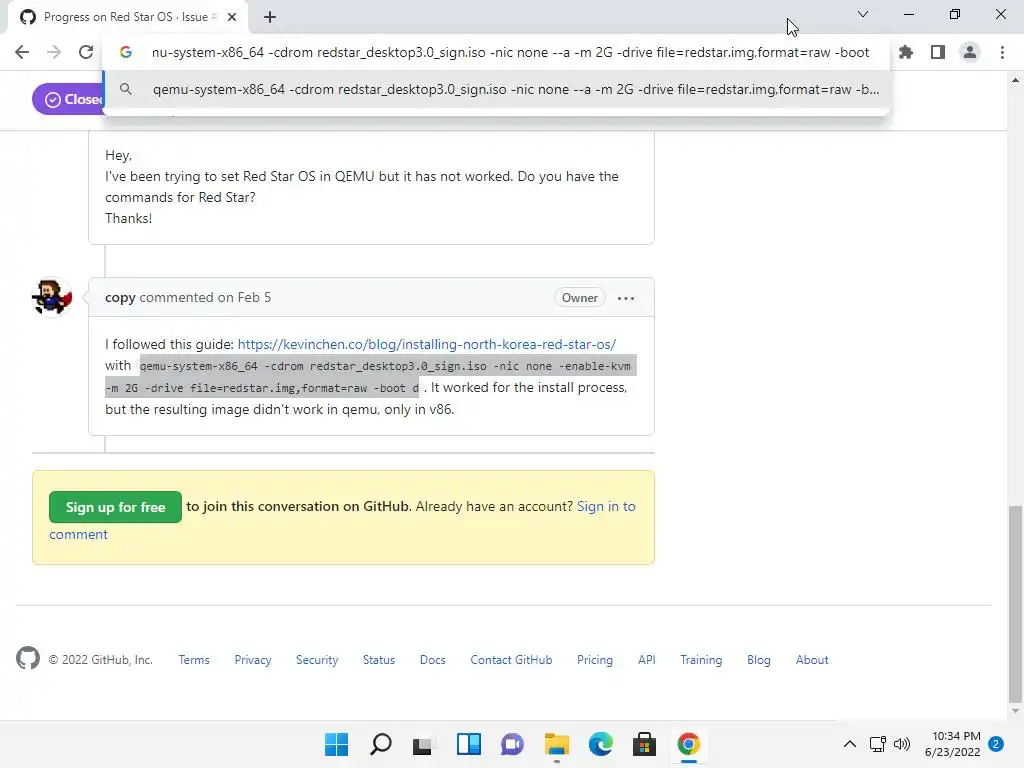Show hidden system tray icons

pos(850,744)
